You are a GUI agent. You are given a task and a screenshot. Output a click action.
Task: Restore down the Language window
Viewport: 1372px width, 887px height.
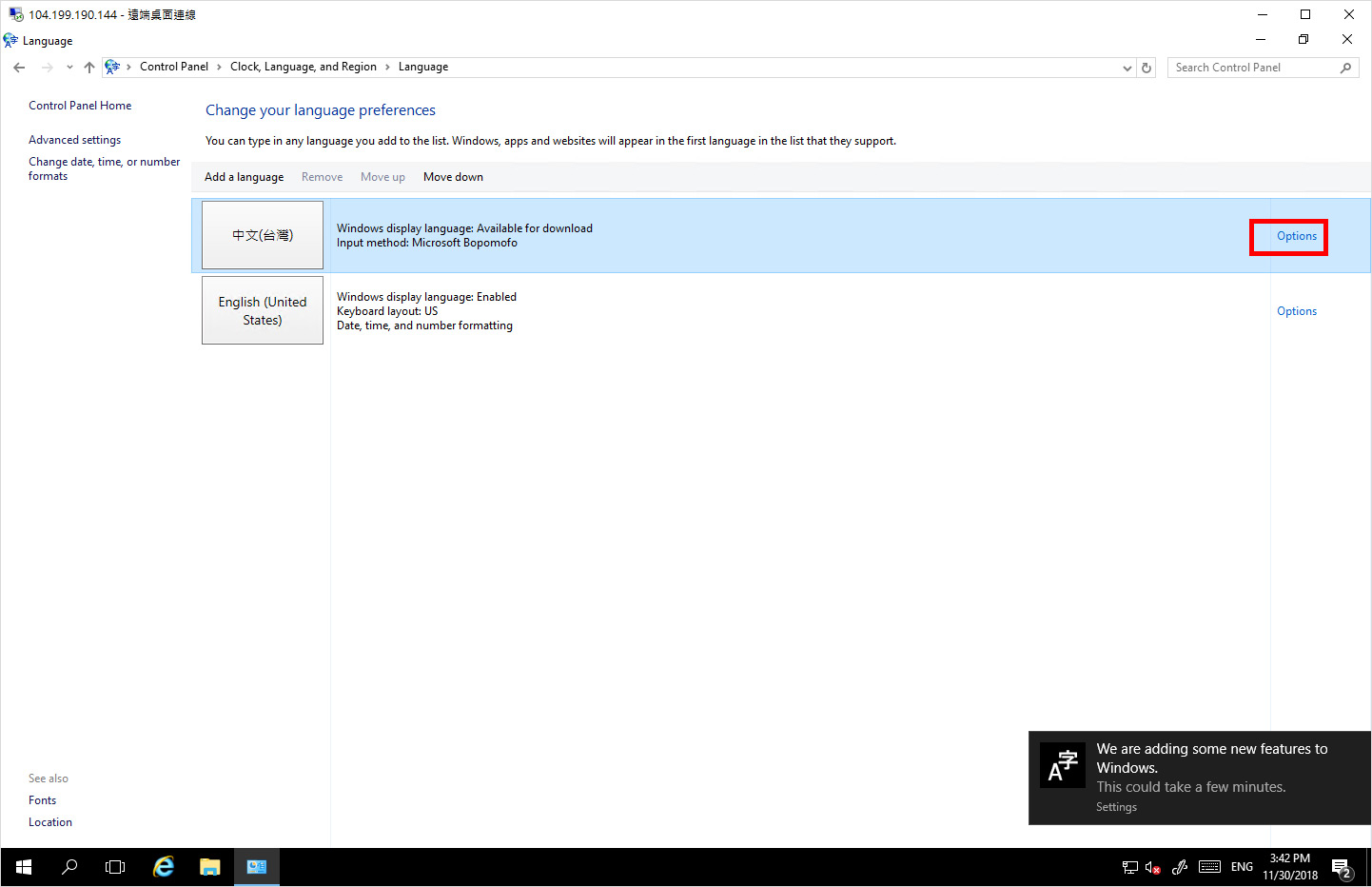[x=1303, y=40]
